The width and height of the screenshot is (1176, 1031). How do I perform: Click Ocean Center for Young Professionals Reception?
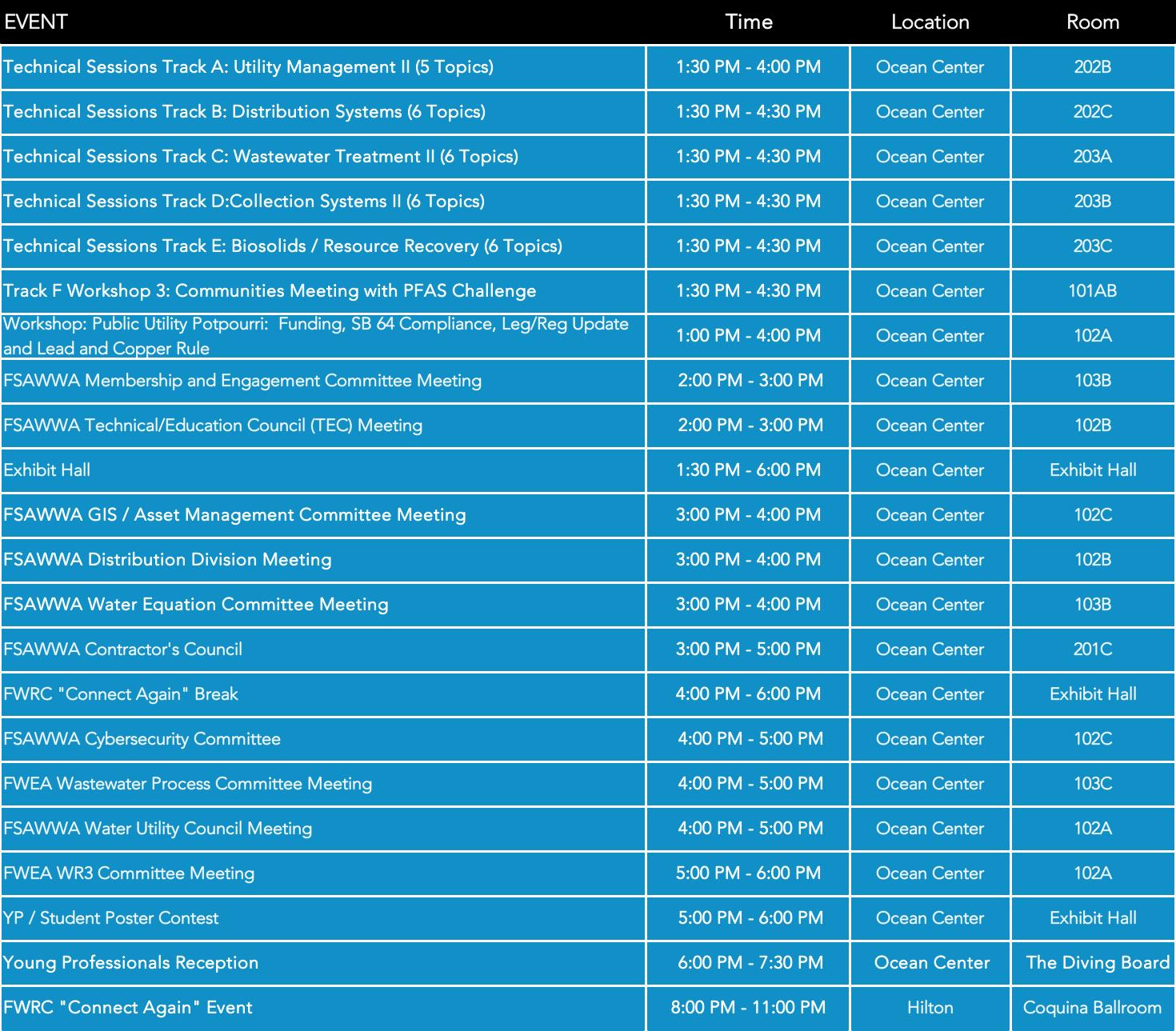tap(932, 963)
